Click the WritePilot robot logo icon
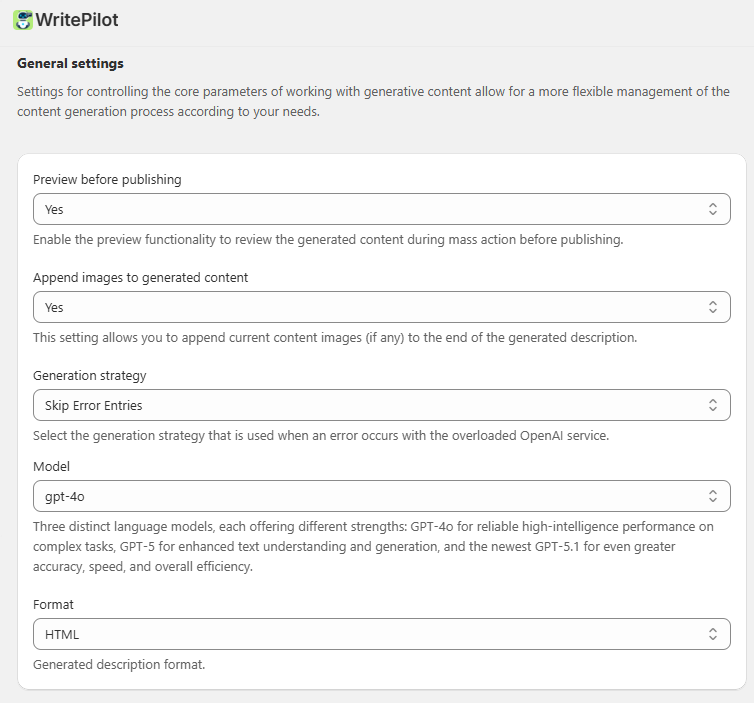The width and height of the screenshot is (754, 703). [22, 20]
